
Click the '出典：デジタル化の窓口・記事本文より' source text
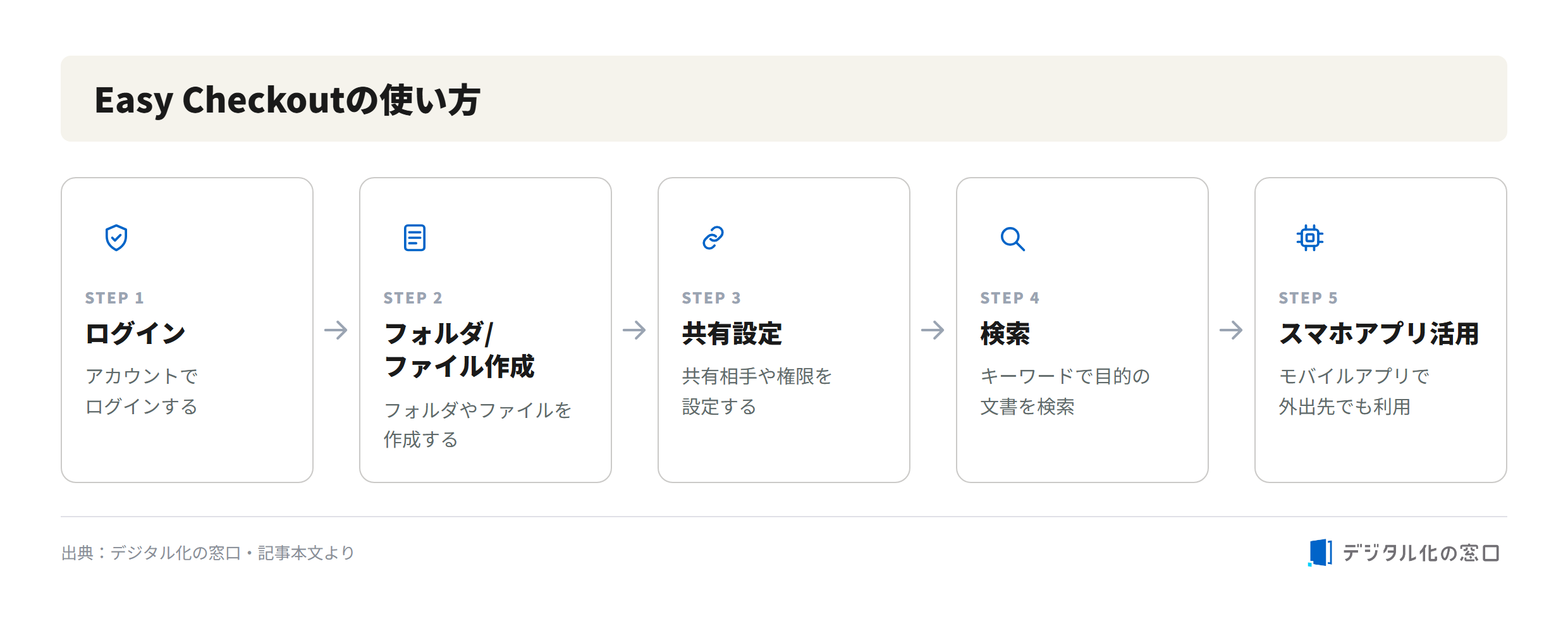tap(208, 553)
